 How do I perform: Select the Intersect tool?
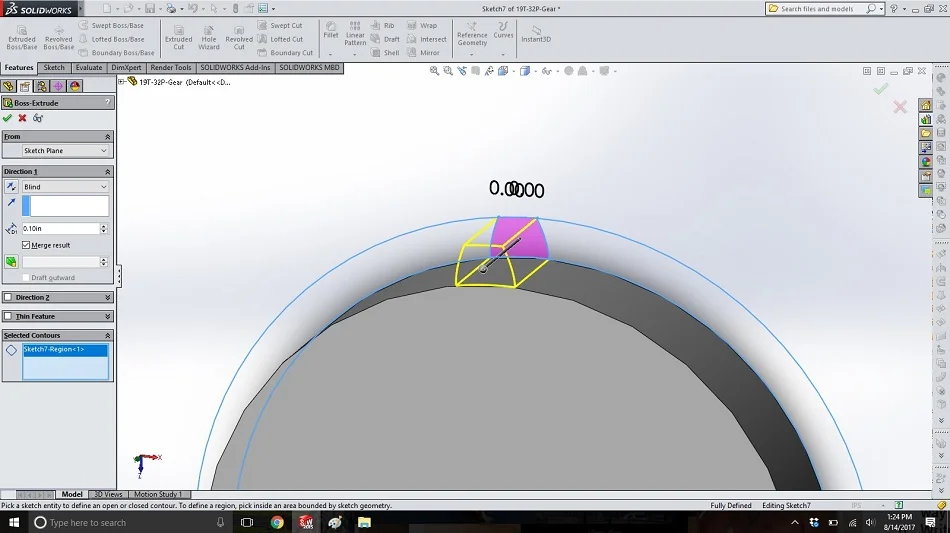(x=427, y=39)
